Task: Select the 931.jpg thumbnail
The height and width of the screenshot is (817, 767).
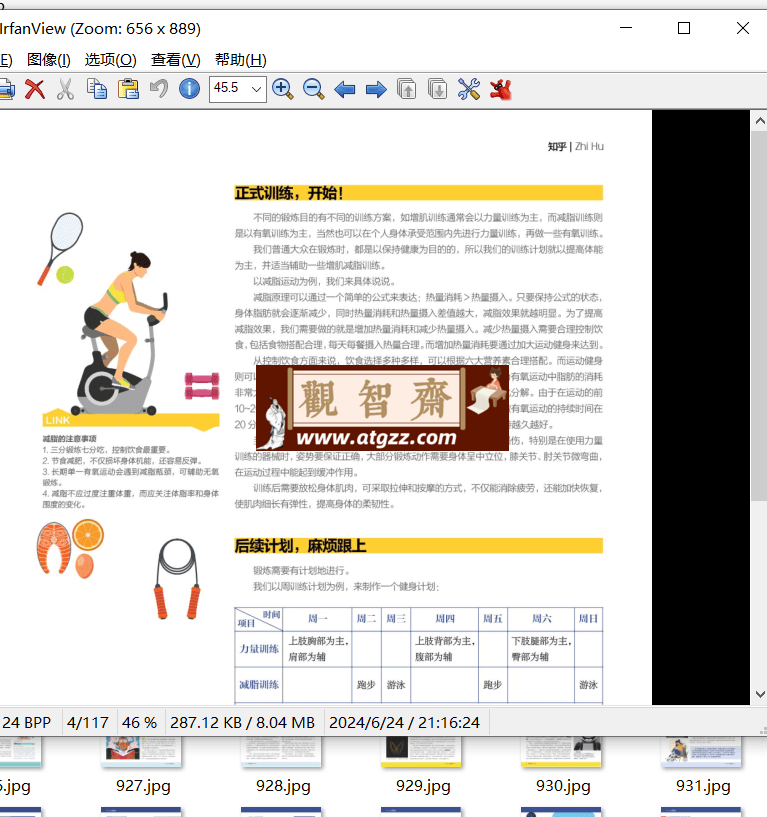Action: pos(701,751)
